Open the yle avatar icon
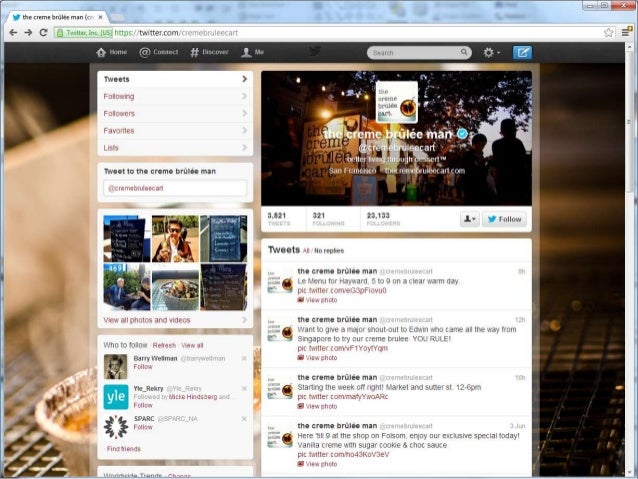 [x=116, y=396]
